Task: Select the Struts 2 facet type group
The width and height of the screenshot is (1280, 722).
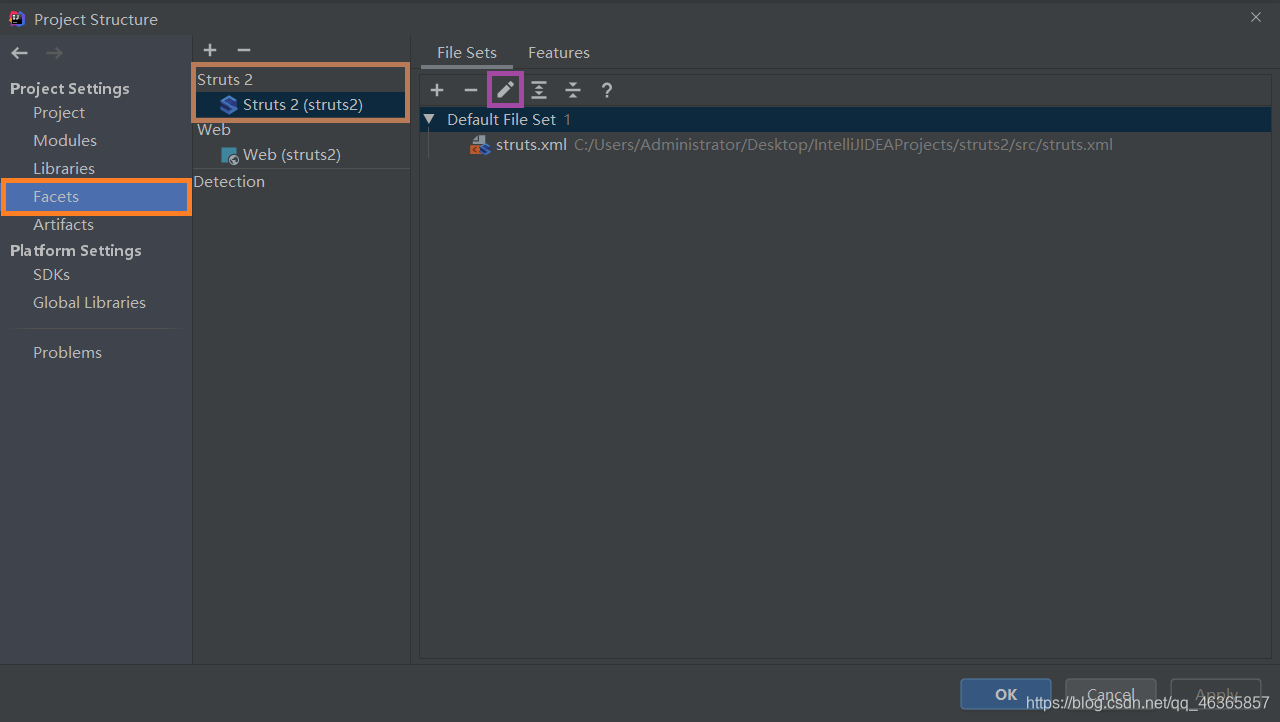Action: click(225, 79)
